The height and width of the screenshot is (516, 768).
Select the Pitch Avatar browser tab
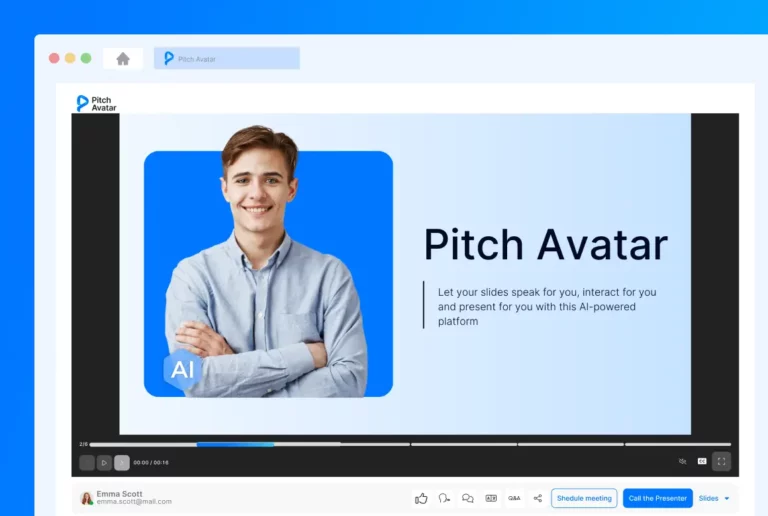tap(227, 58)
